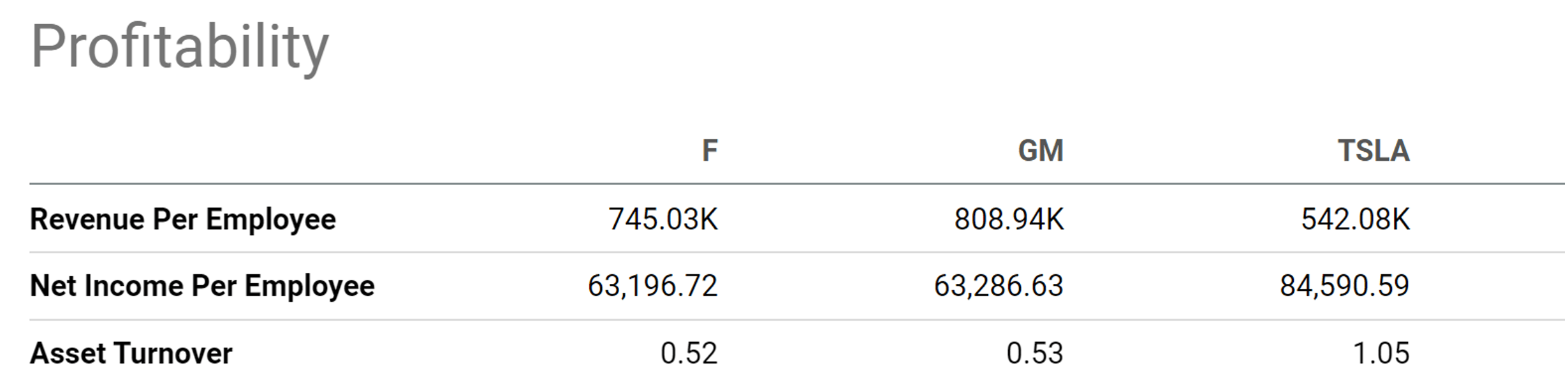The width and height of the screenshot is (1568, 384).
Task: Select the 1.05 asset turnover value
Action: [1381, 353]
